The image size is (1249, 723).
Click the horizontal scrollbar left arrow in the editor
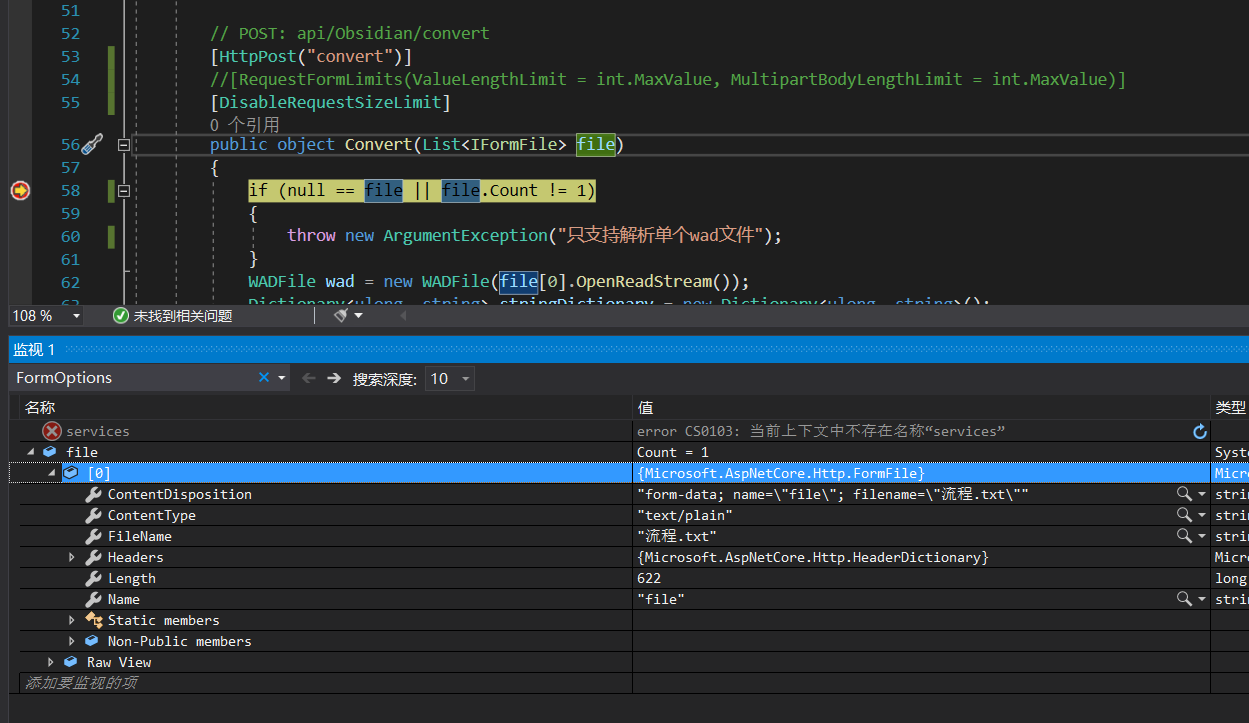point(404,316)
